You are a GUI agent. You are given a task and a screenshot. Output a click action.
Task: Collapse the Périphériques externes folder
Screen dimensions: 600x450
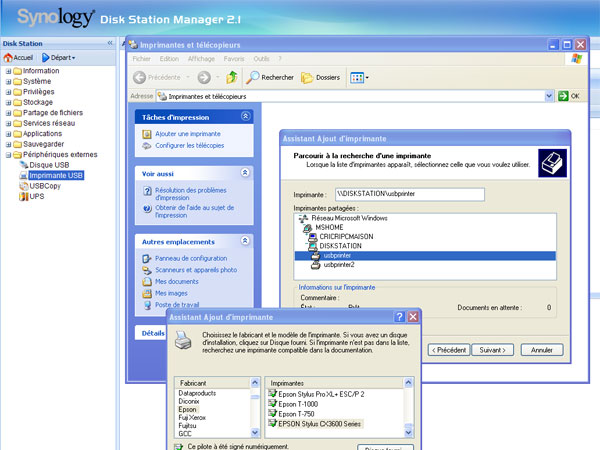8,155
